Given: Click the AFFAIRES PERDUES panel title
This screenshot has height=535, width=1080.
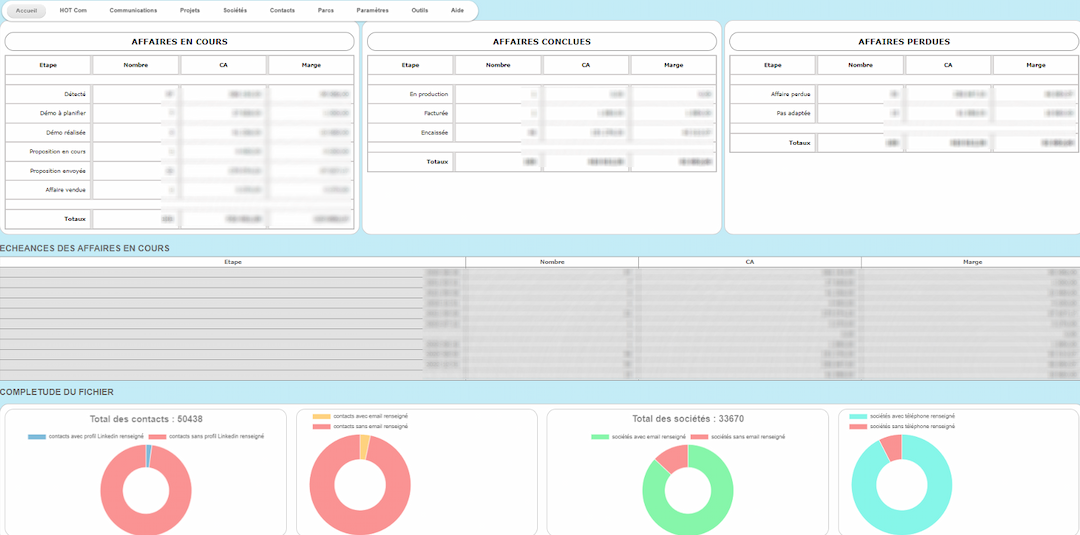Looking at the screenshot, I should [904, 42].
